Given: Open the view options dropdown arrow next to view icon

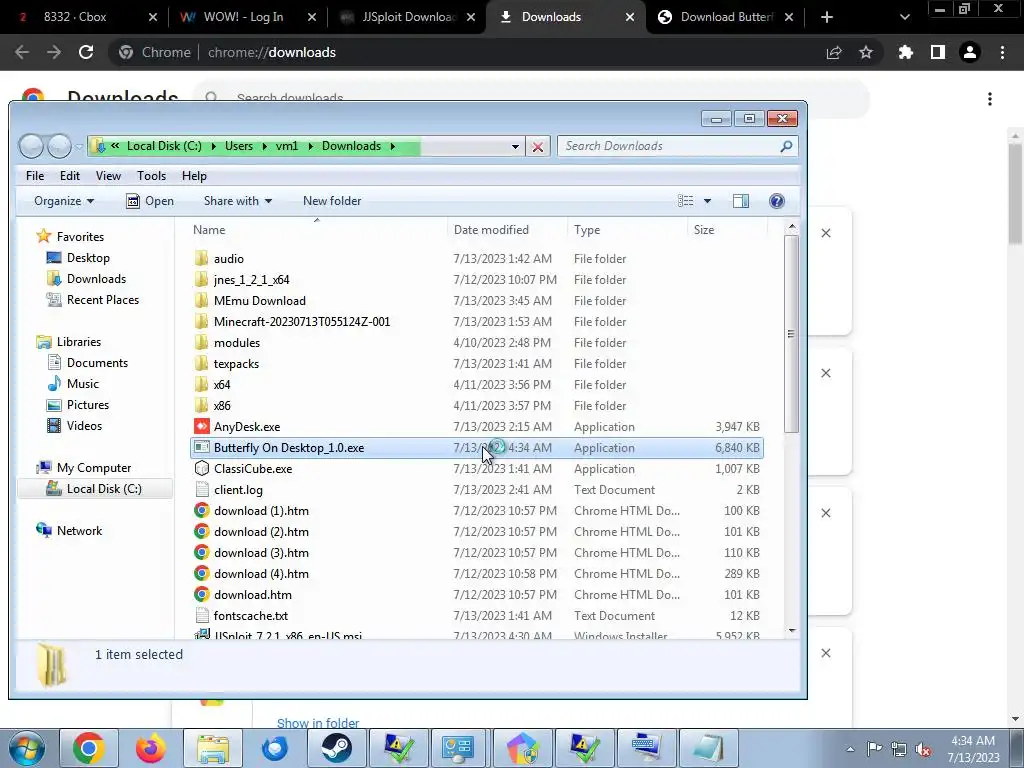Looking at the screenshot, I should 707,201.
